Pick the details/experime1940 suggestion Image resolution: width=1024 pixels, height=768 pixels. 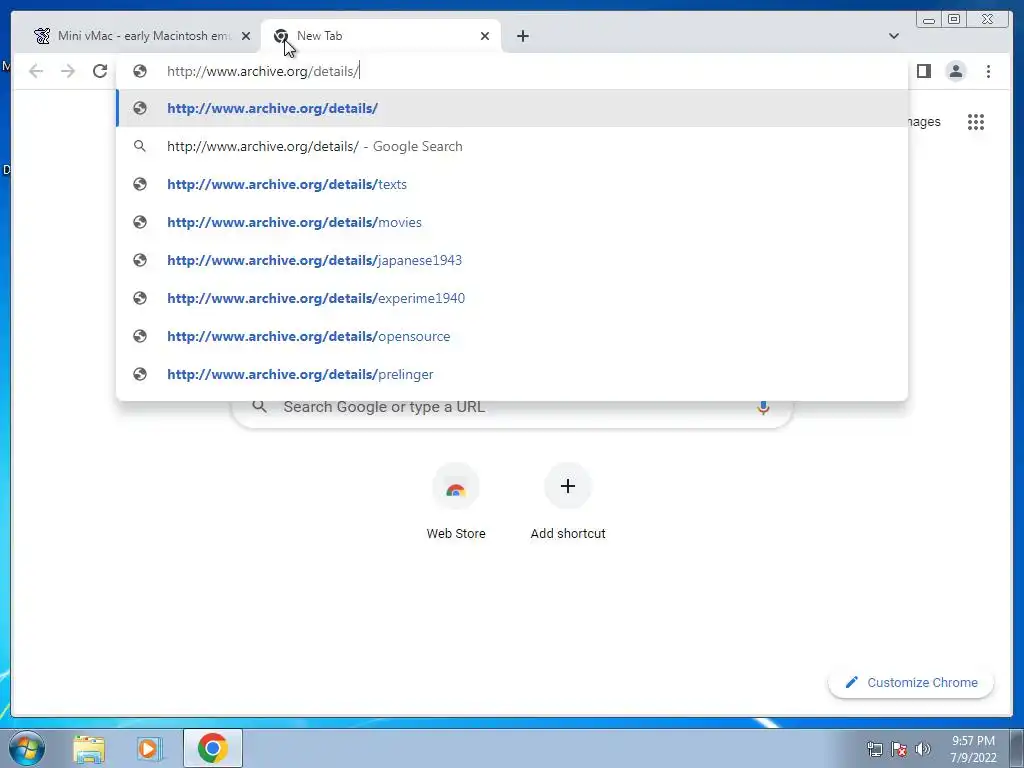(x=513, y=298)
